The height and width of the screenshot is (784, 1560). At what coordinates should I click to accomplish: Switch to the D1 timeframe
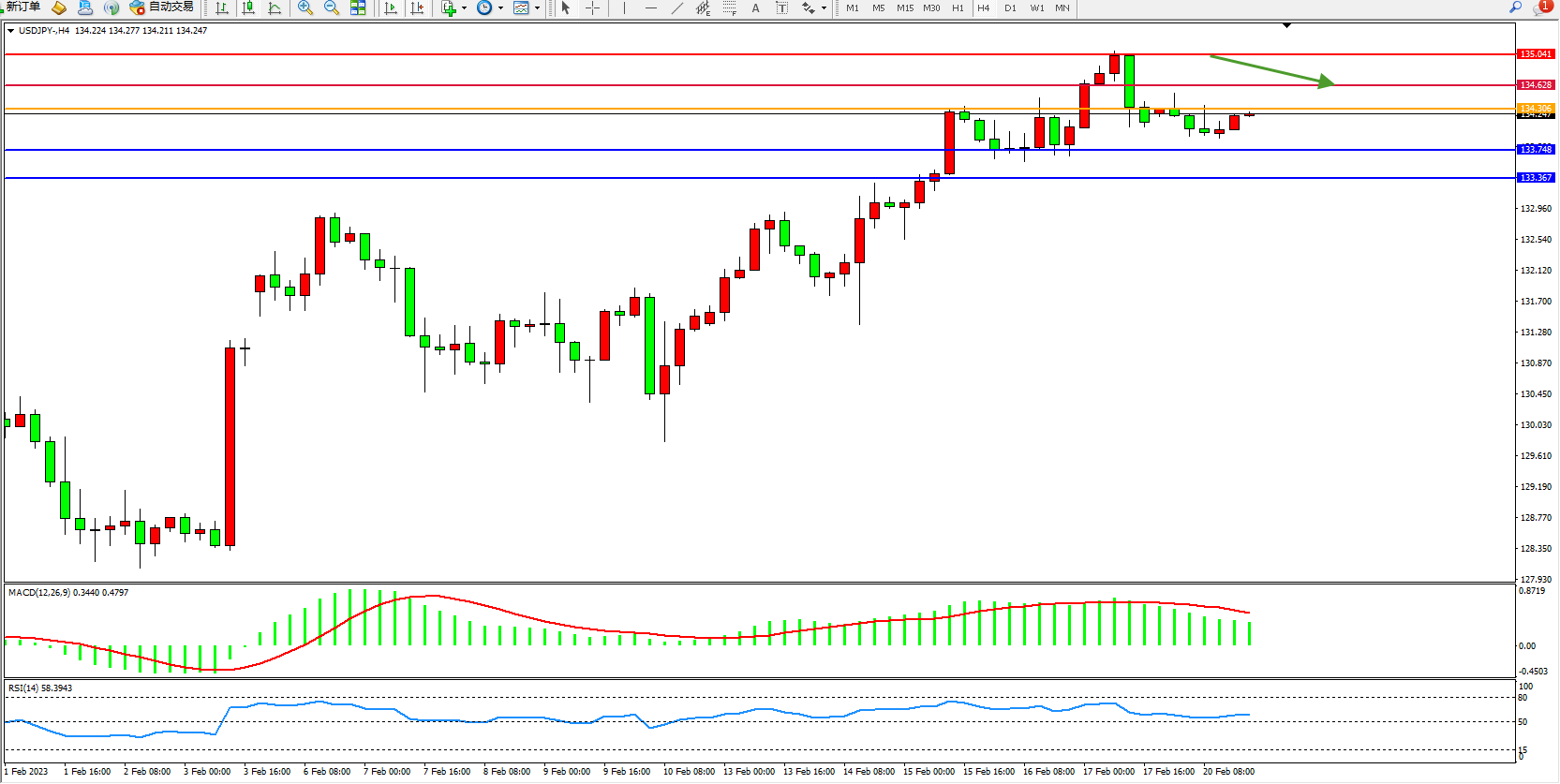1010,7
